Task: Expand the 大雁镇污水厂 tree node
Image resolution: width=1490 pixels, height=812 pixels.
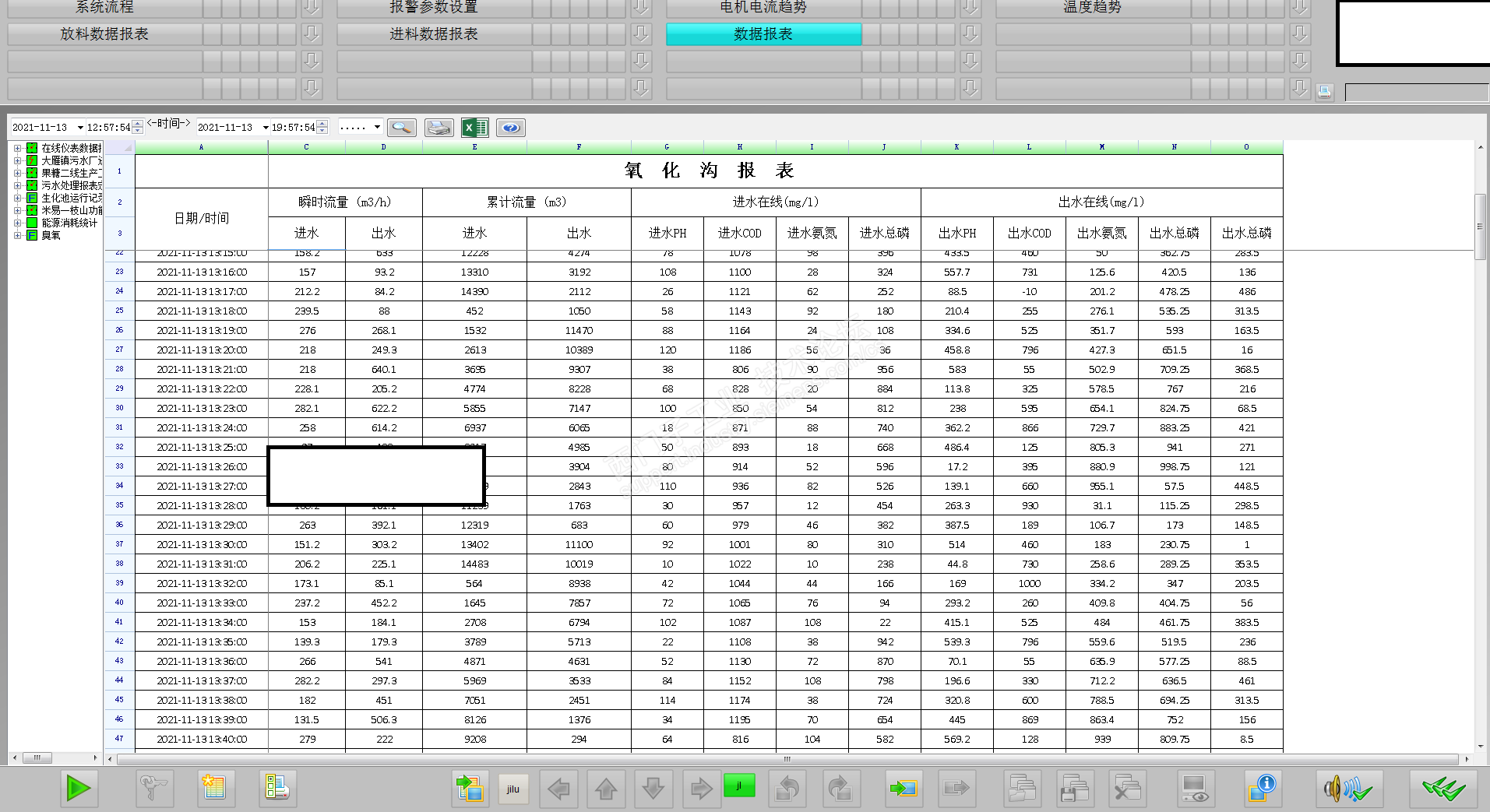Action: (x=17, y=160)
